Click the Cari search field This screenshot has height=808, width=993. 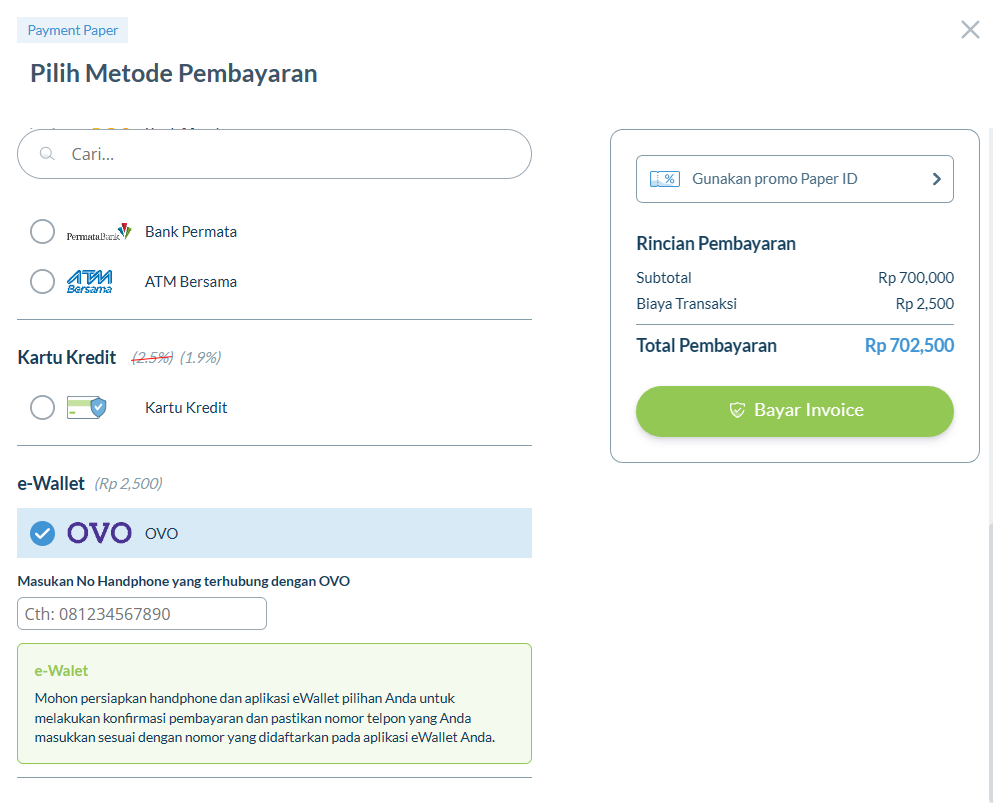pos(274,154)
